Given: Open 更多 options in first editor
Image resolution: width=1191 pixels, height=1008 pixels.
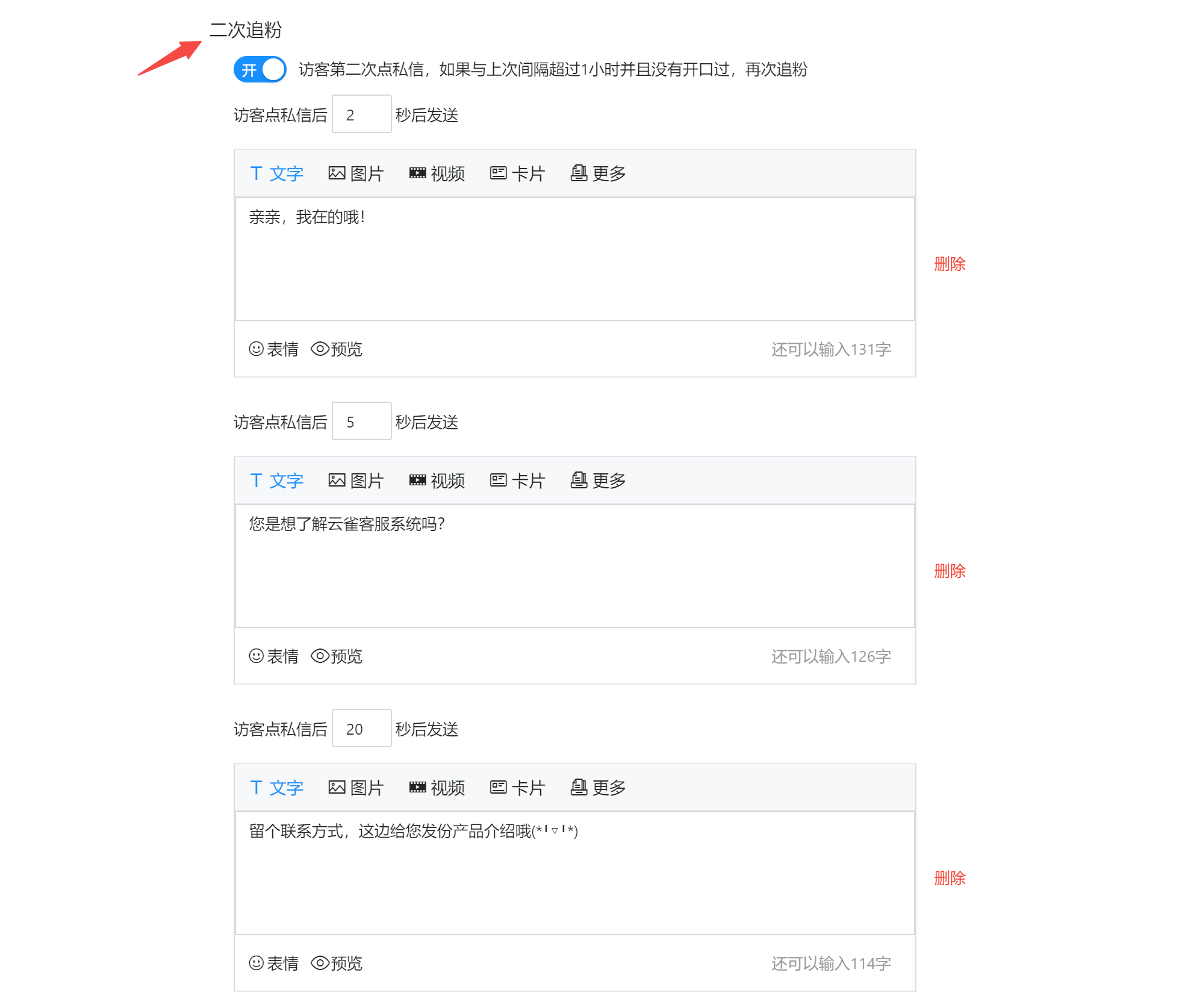Looking at the screenshot, I should (x=598, y=174).
